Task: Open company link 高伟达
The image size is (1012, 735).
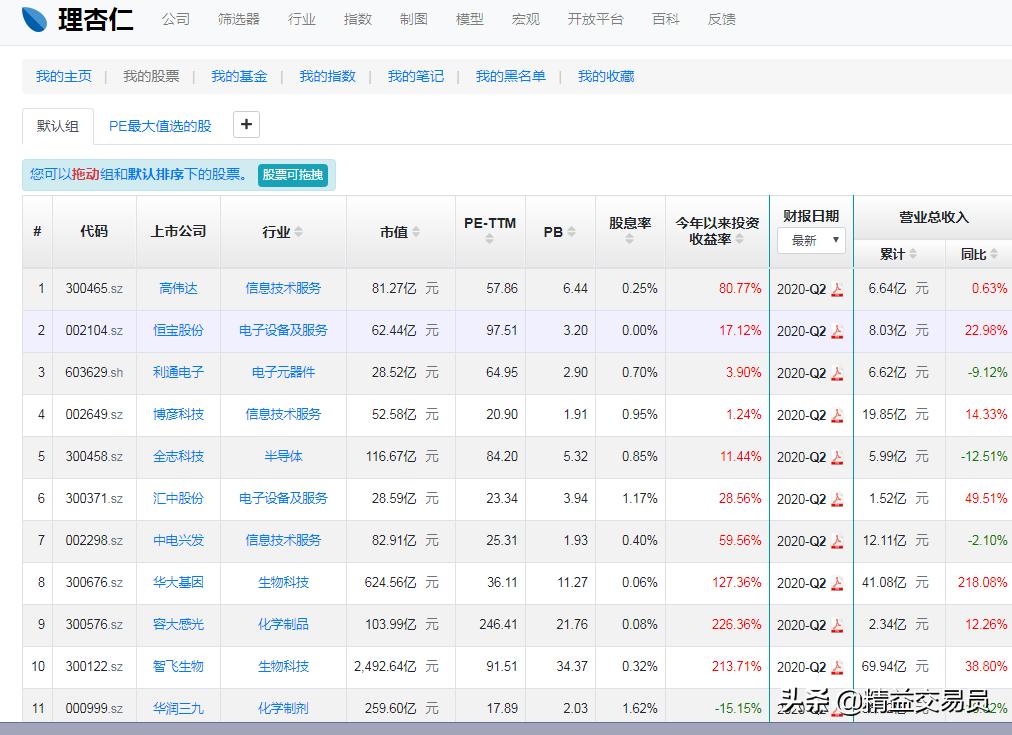Action: tap(178, 288)
